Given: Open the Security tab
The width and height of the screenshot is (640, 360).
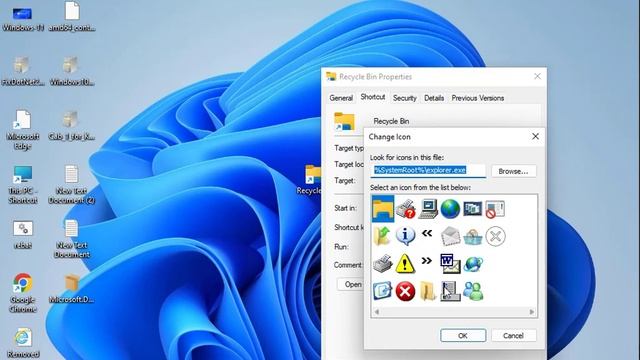Looking at the screenshot, I should [404, 98].
